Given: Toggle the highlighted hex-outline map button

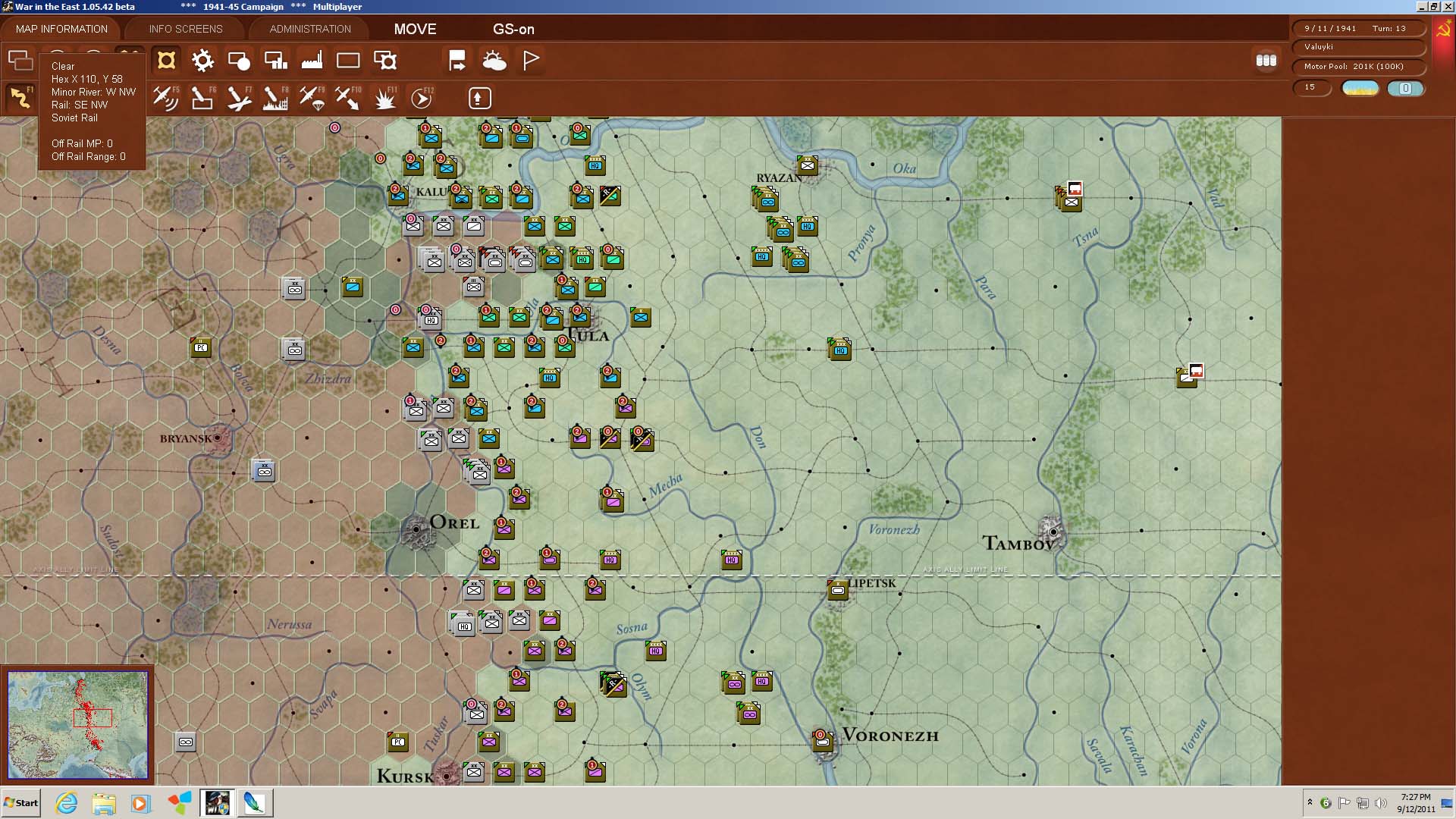Looking at the screenshot, I should (166, 60).
